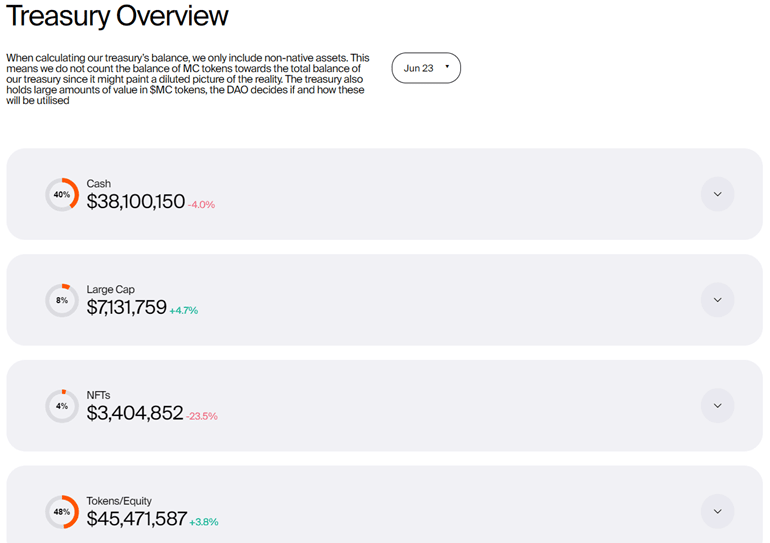This screenshot has width=770, height=543.
Task: Select the NFTs category label
Action: [99, 396]
